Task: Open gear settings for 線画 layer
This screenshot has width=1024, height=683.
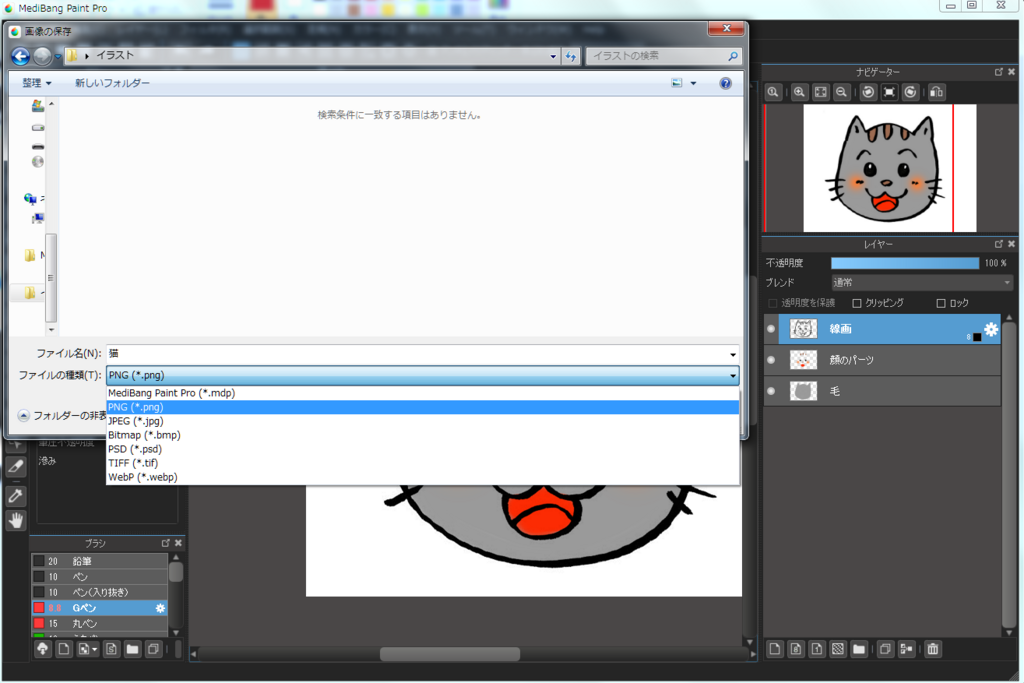Action: pos(991,329)
